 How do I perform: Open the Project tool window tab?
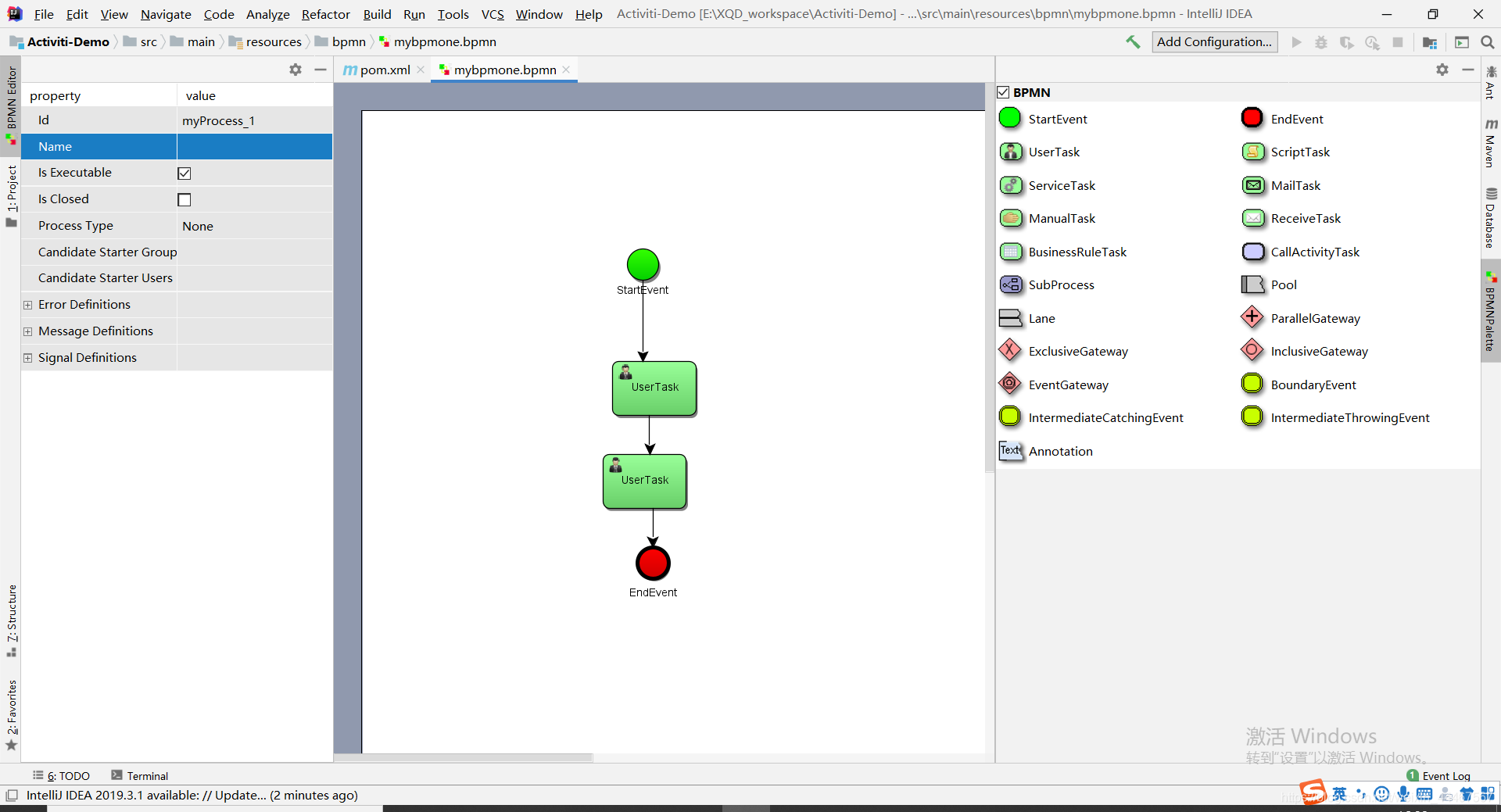[x=11, y=195]
